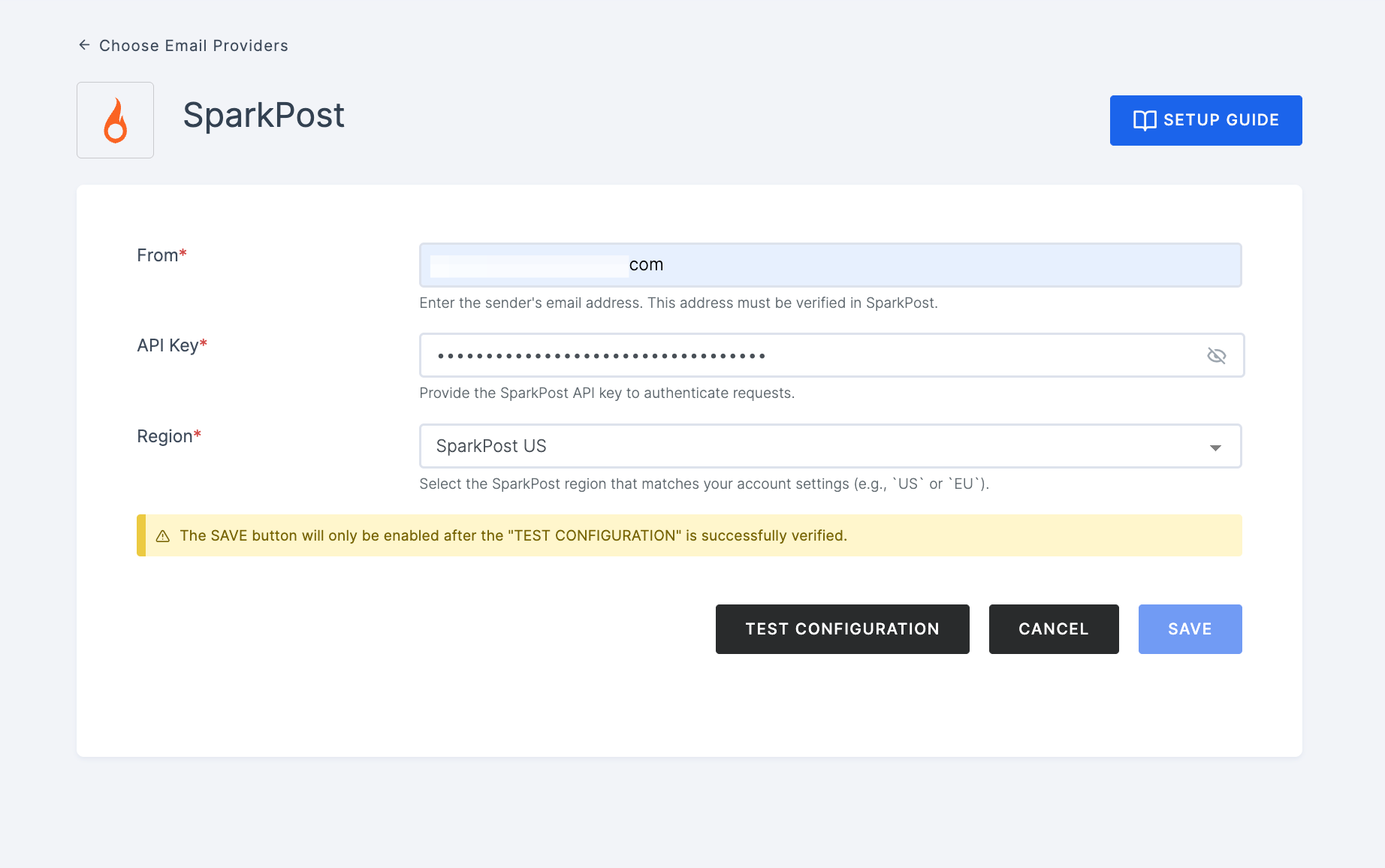Screen dimensions: 1385x868
Task: Cancel the SparkPost setup
Action: [x=1054, y=629]
